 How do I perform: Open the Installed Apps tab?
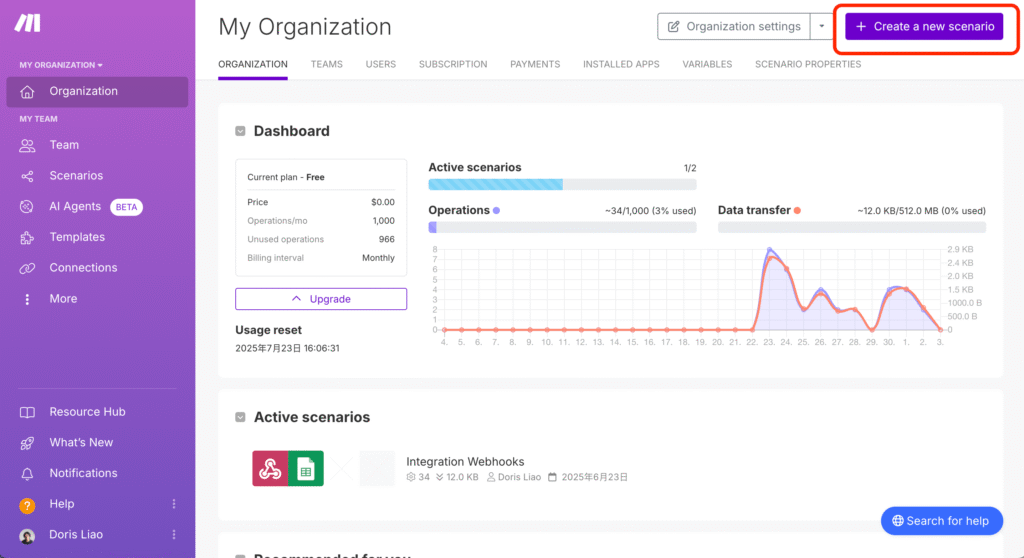coord(621,64)
